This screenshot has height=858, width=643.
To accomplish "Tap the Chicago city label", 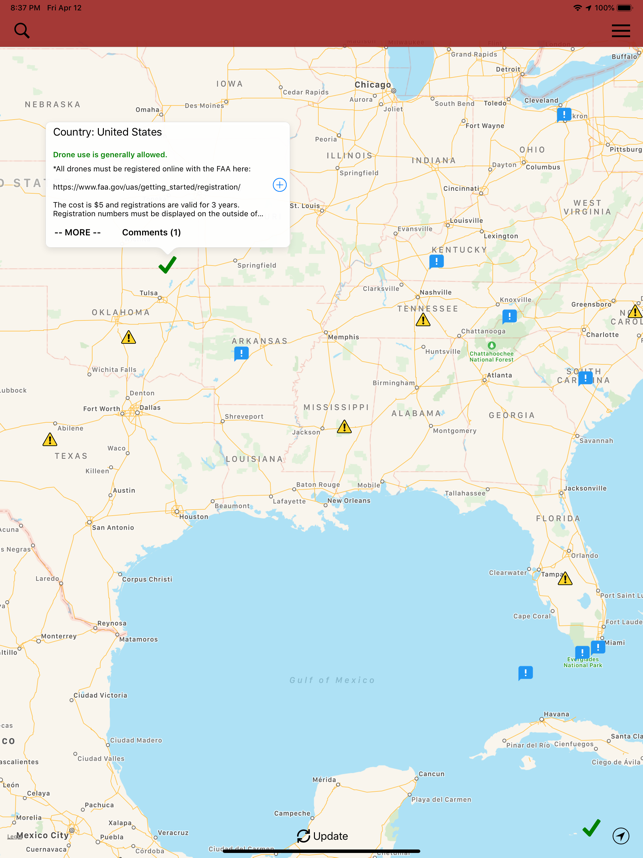I will (373, 84).
